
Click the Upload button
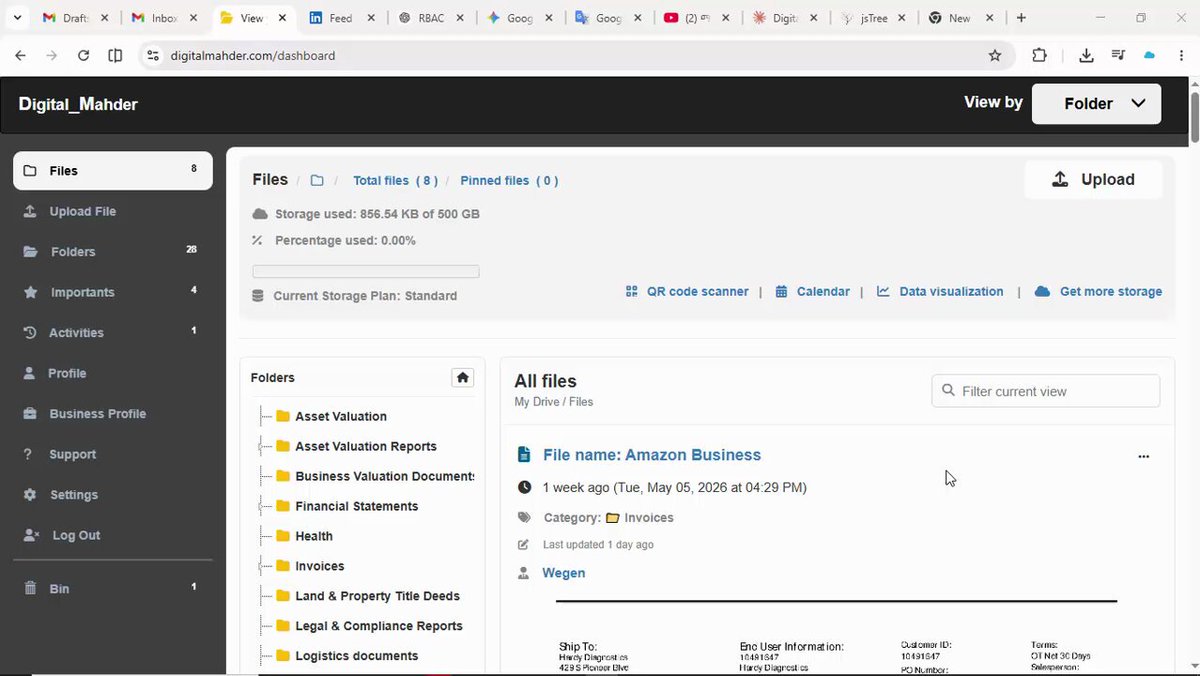(x=1093, y=180)
